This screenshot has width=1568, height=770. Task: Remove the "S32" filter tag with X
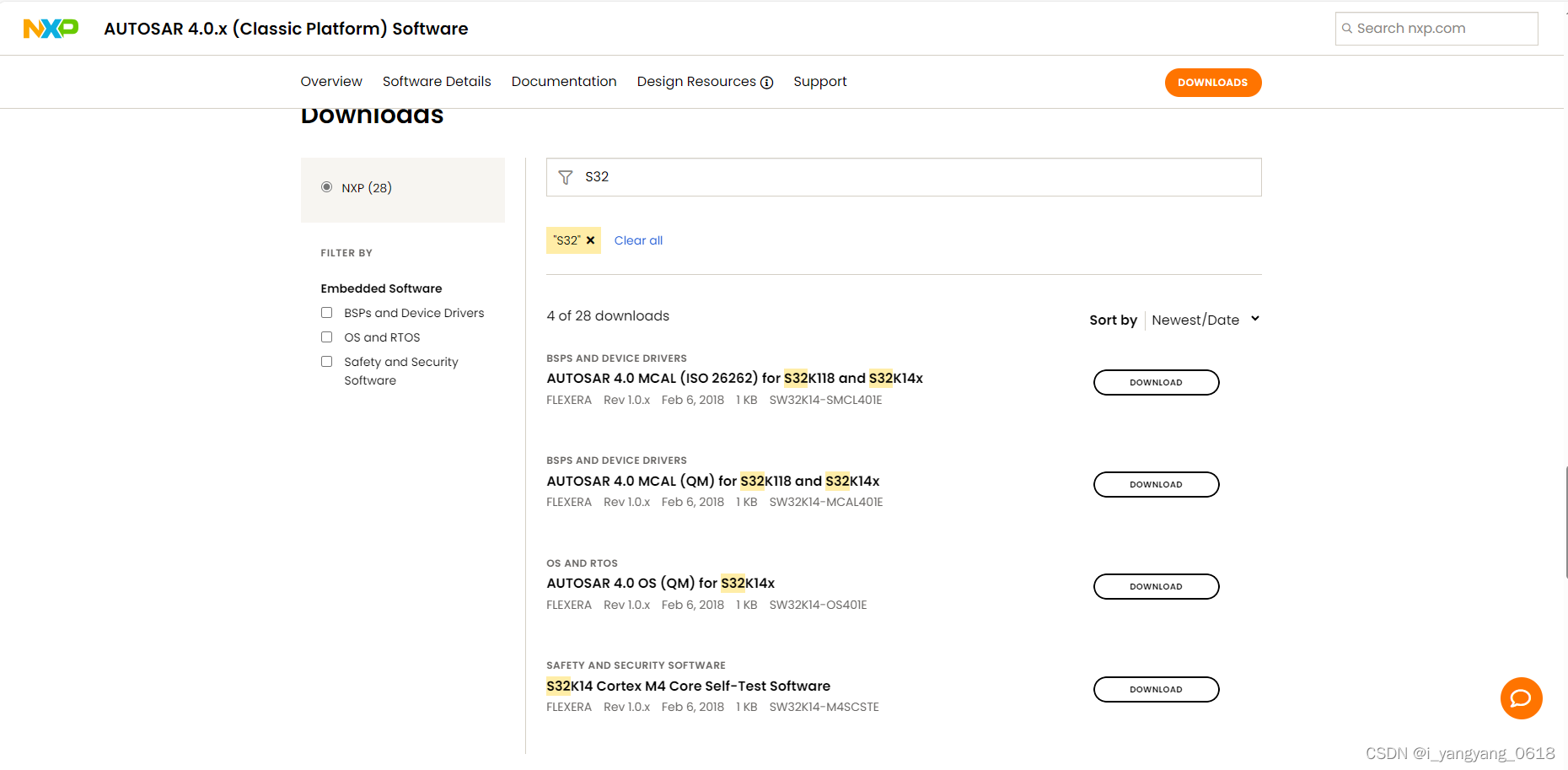click(591, 240)
